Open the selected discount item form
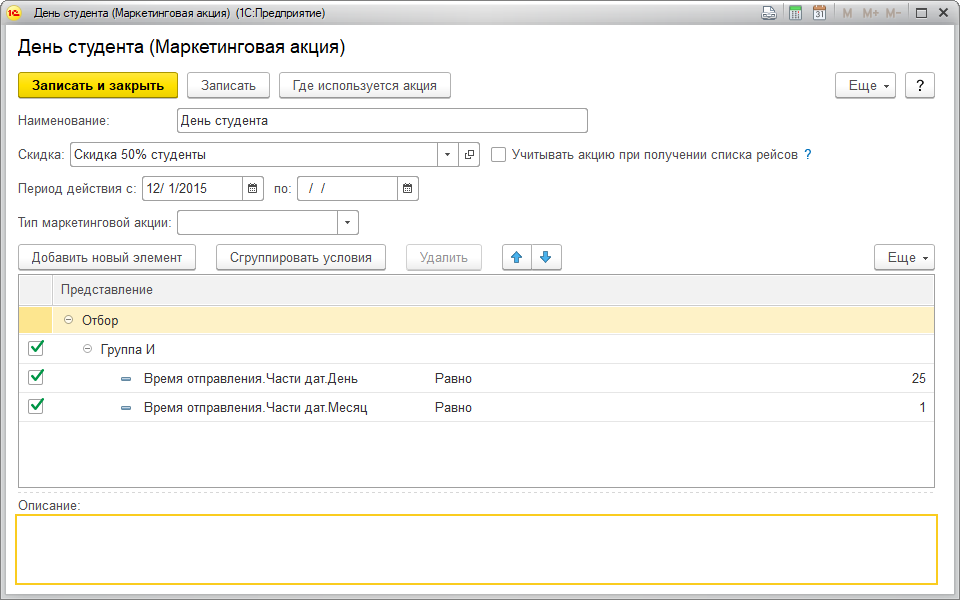The height and width of the screenshot is (600, 960). [469, 155]
